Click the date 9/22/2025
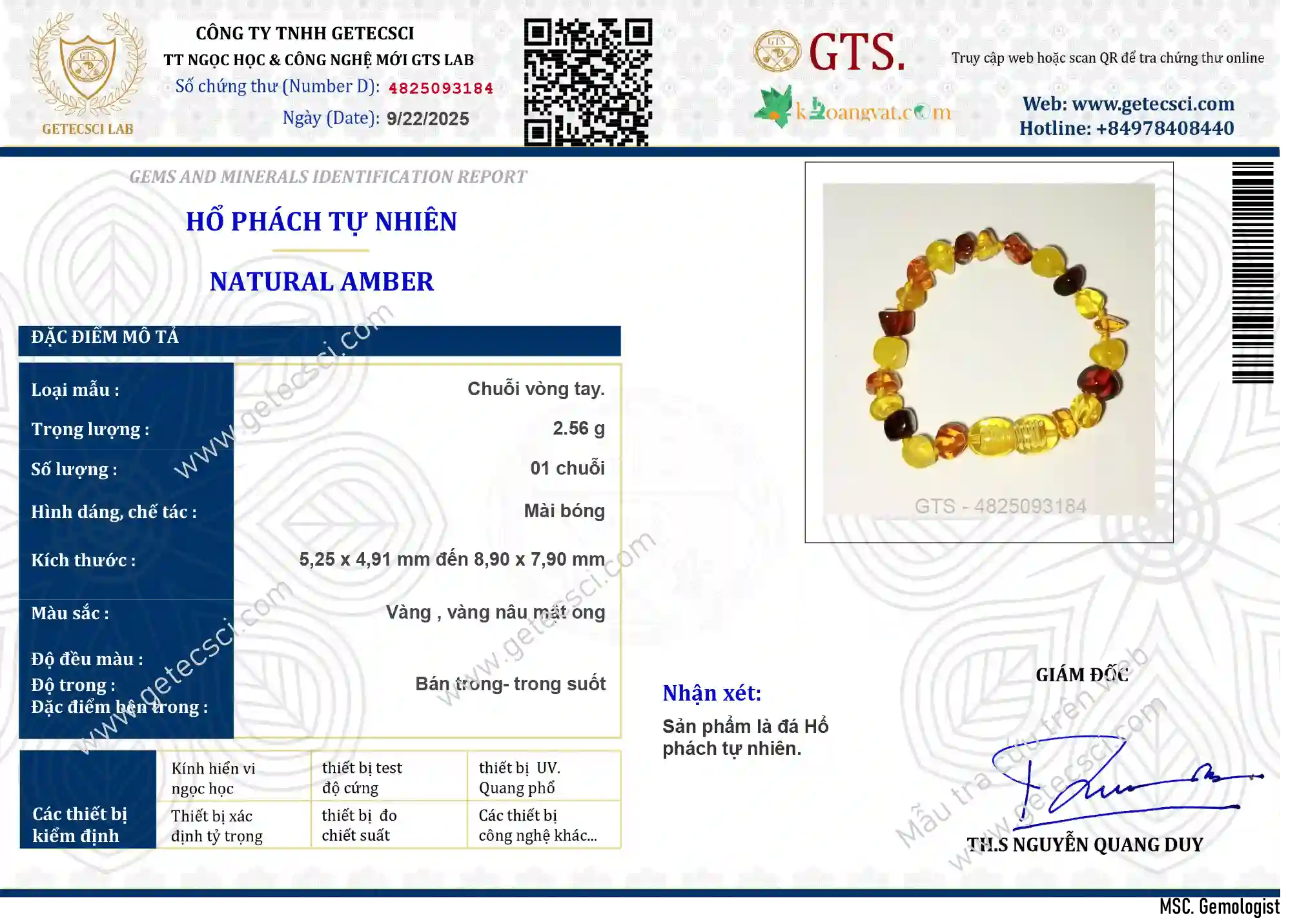Viewport: 1308px width, 924px height. coord(427,119)
